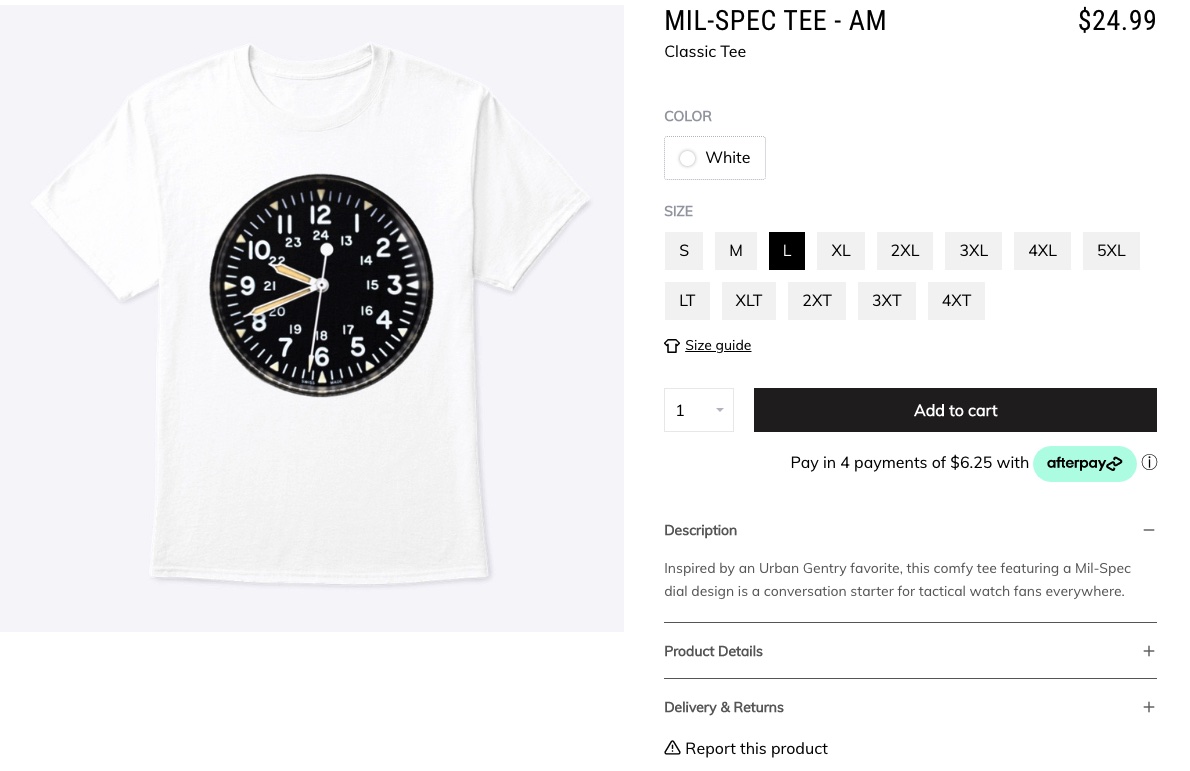The width and height of the screenshot is (1190, 771).
Task: Open the quantity dropdown
Action: coord(698,410)
